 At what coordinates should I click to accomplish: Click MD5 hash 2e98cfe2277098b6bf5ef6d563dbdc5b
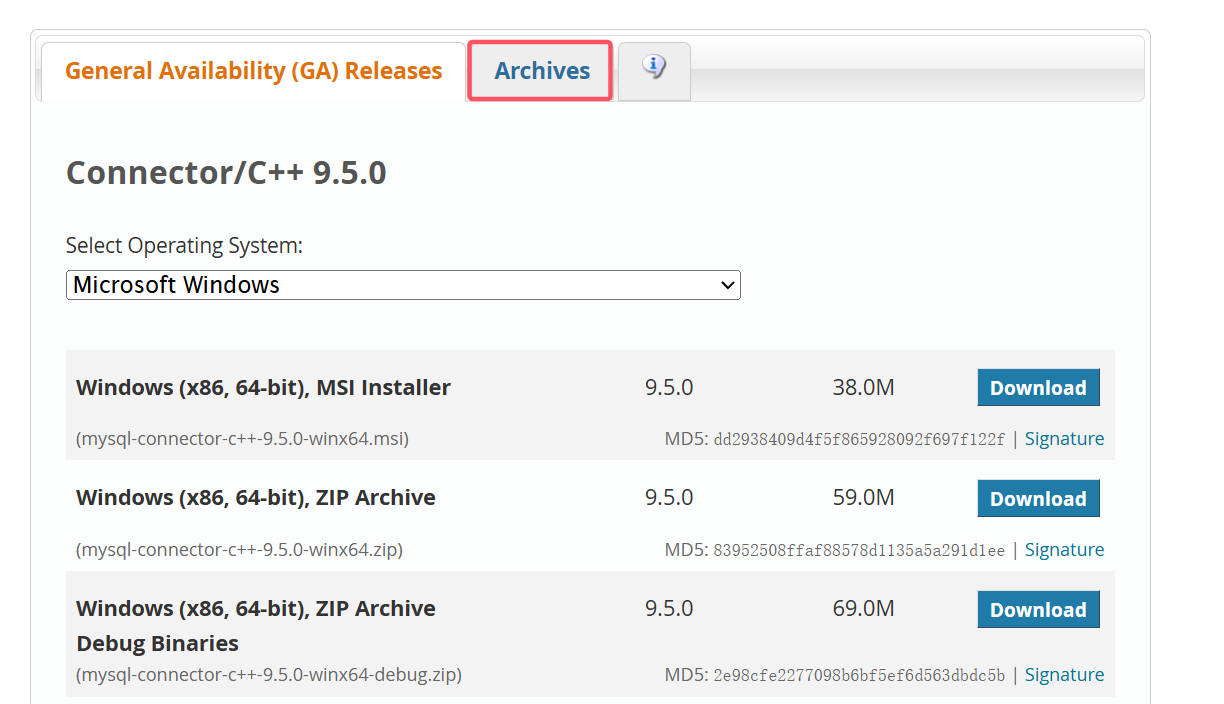pyautogui.click(x=859, y=676)
